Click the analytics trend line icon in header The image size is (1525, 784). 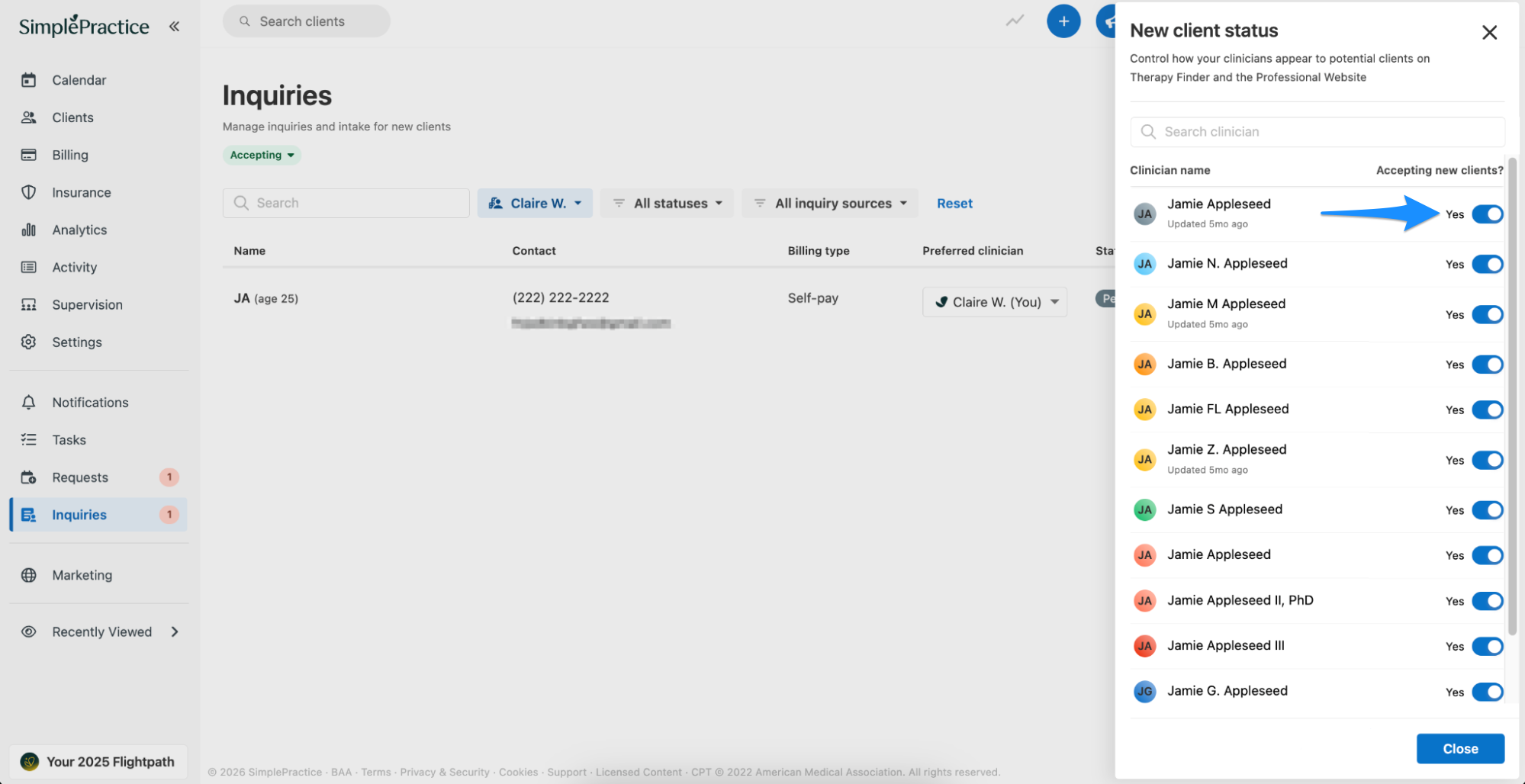[x=1015, y=21]
